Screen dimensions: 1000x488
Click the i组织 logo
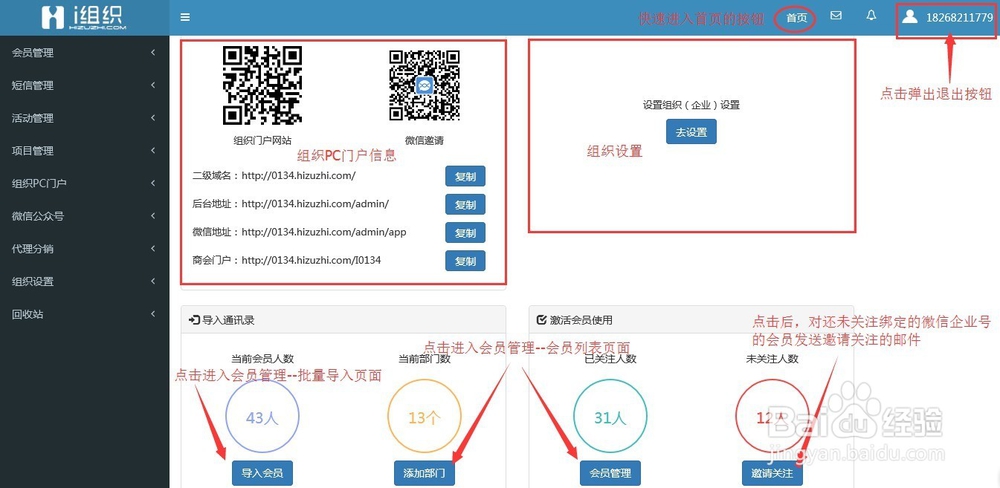[x=84, y=18]
